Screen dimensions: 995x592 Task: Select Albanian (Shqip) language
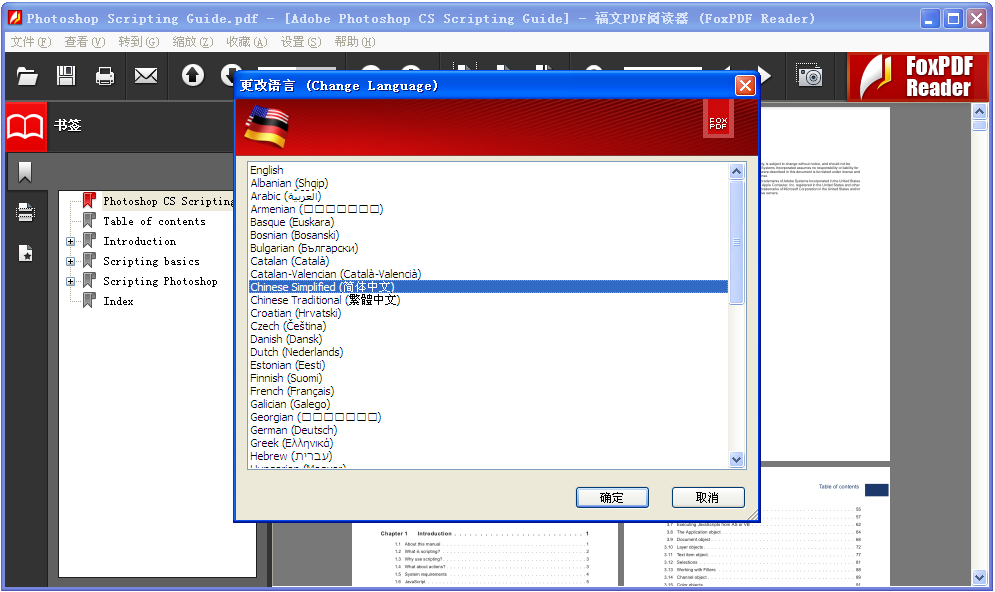click(488, 183)
